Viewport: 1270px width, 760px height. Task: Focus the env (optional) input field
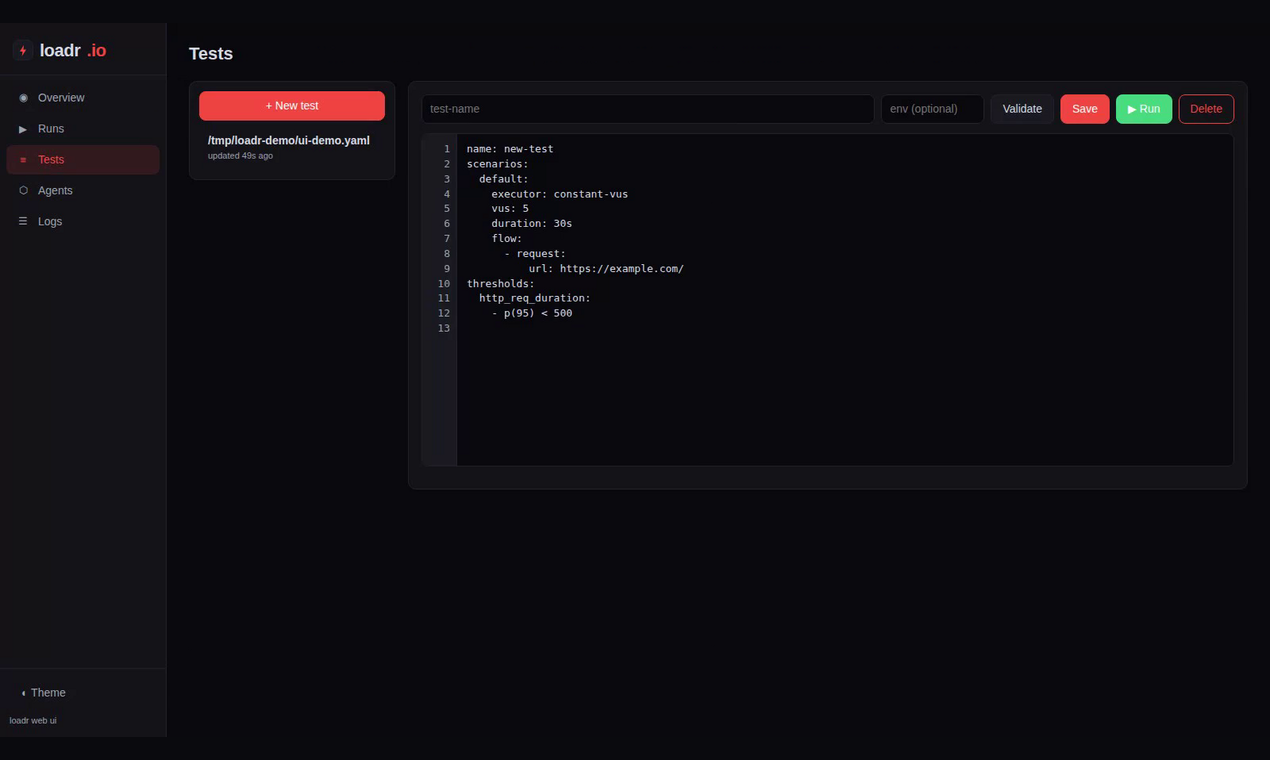click(932, 109)
